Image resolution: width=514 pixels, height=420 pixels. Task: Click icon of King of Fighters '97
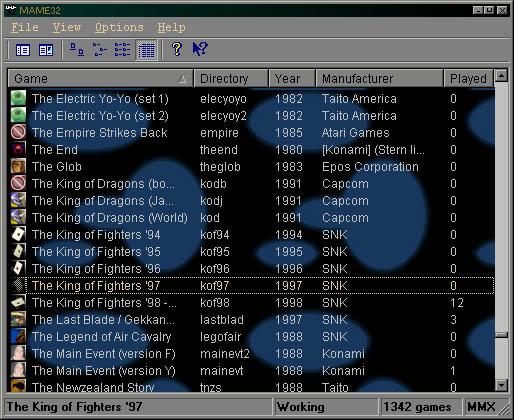(x=18, y=285)
